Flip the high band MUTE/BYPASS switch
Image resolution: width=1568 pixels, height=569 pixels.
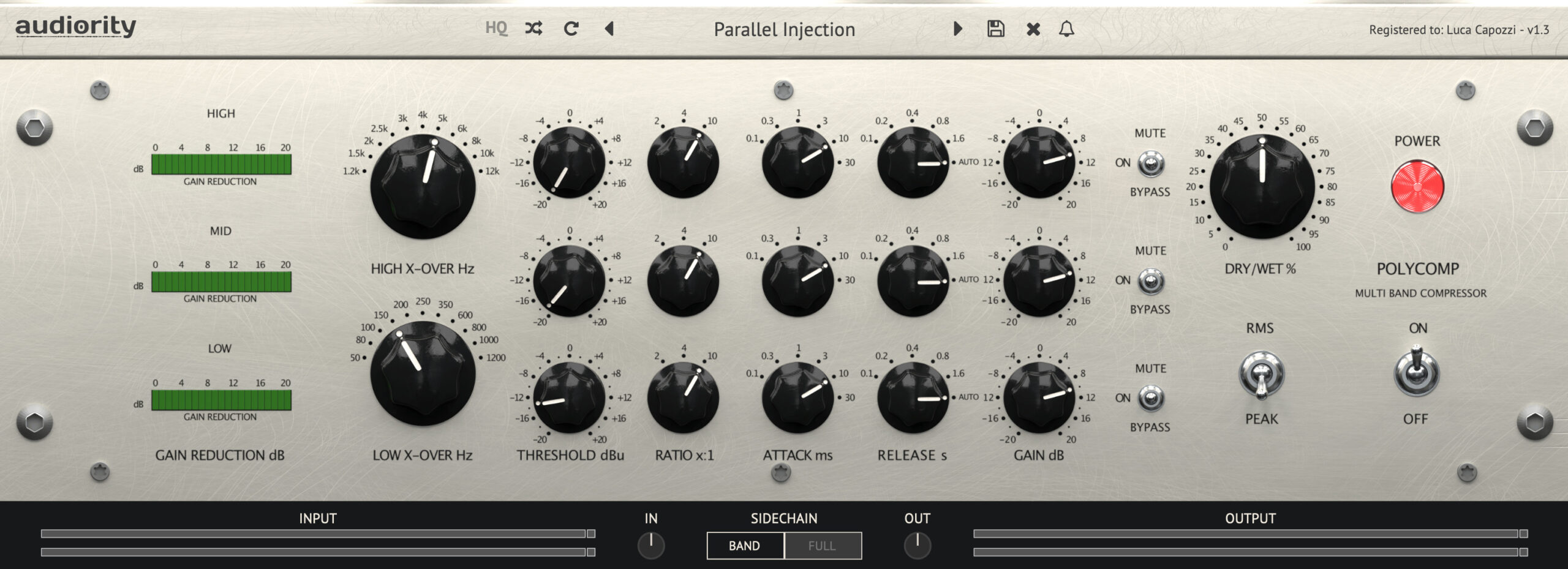[x=1151, y=164]
